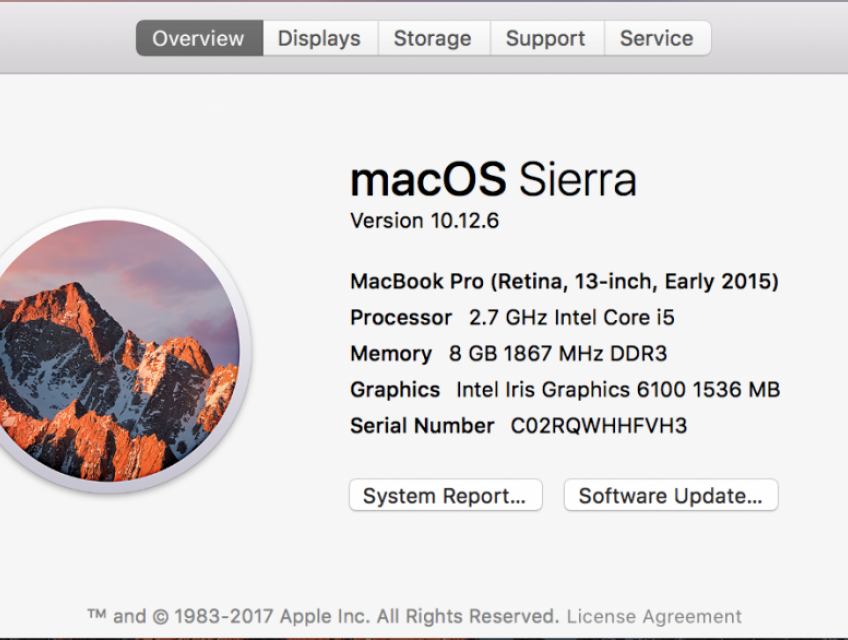Click the MacBook Pro model description
This screenshot has width=848, height=640.
[x=564, y=281]
